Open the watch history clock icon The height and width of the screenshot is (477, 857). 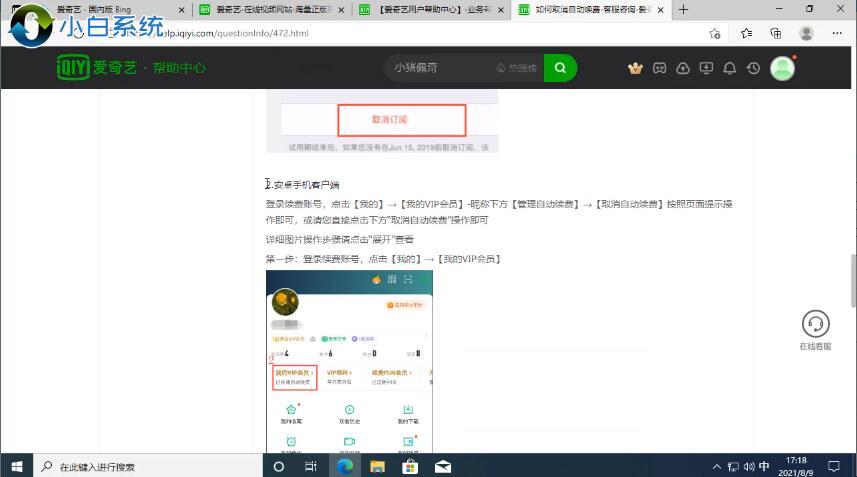coord(754,68)
